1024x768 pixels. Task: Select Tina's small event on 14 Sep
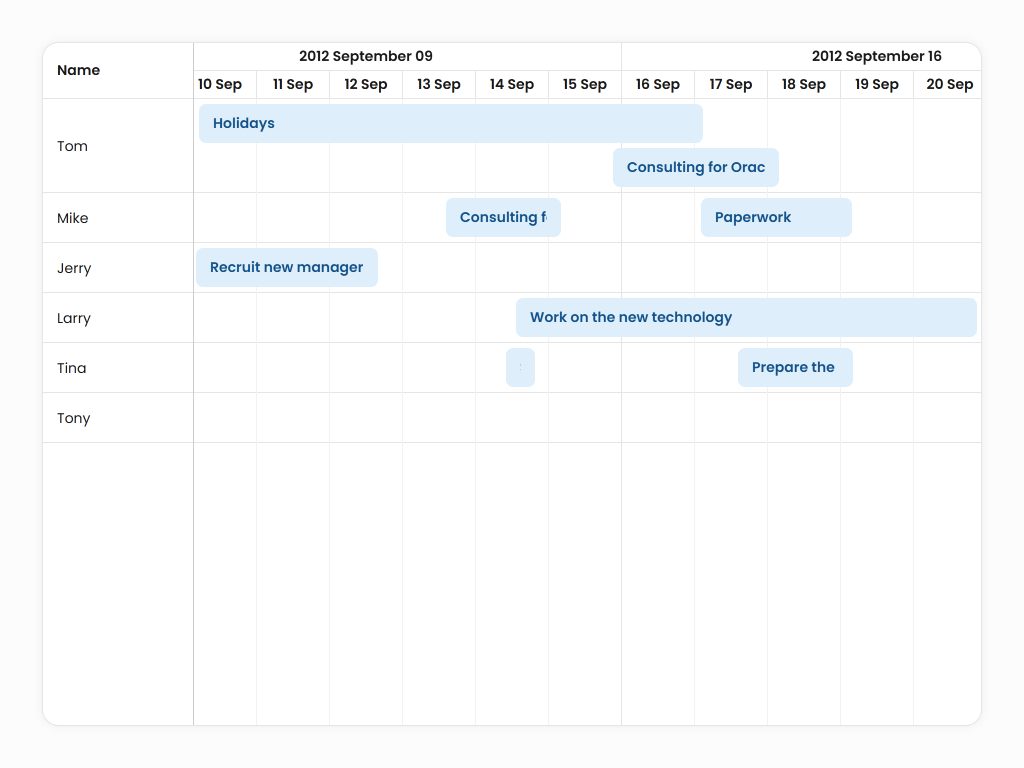click(x=520, y=368)
